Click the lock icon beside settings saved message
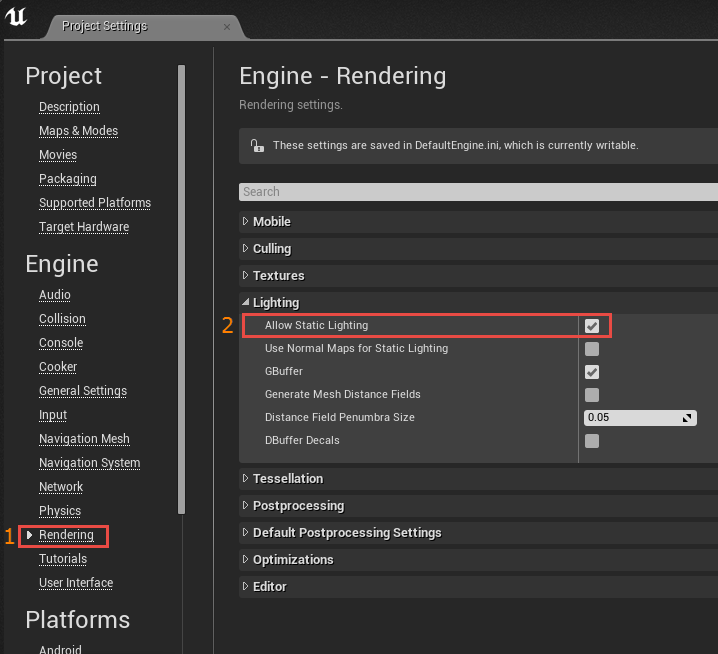This screenshot has width=718, height=654. pyautogui.click(x=256, y=145)
